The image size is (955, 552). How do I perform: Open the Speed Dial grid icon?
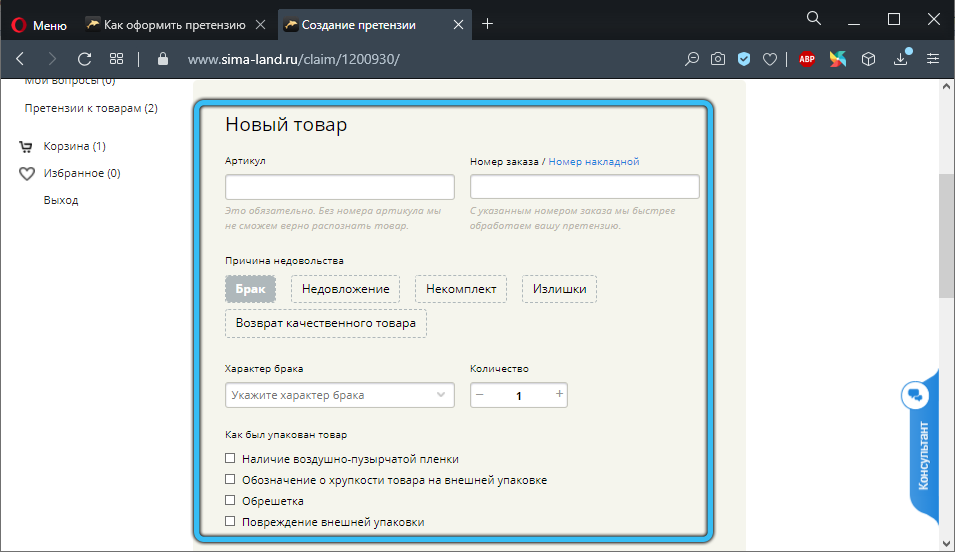tap(116, 59)
